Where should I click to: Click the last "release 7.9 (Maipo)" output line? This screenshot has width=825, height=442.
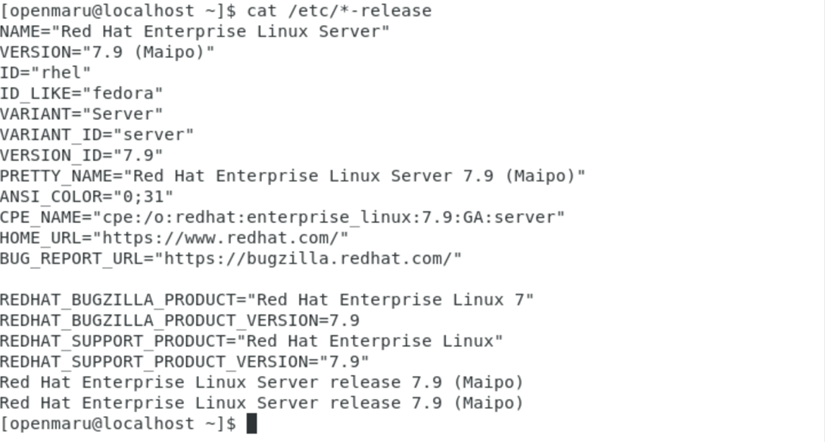[261, 403]
